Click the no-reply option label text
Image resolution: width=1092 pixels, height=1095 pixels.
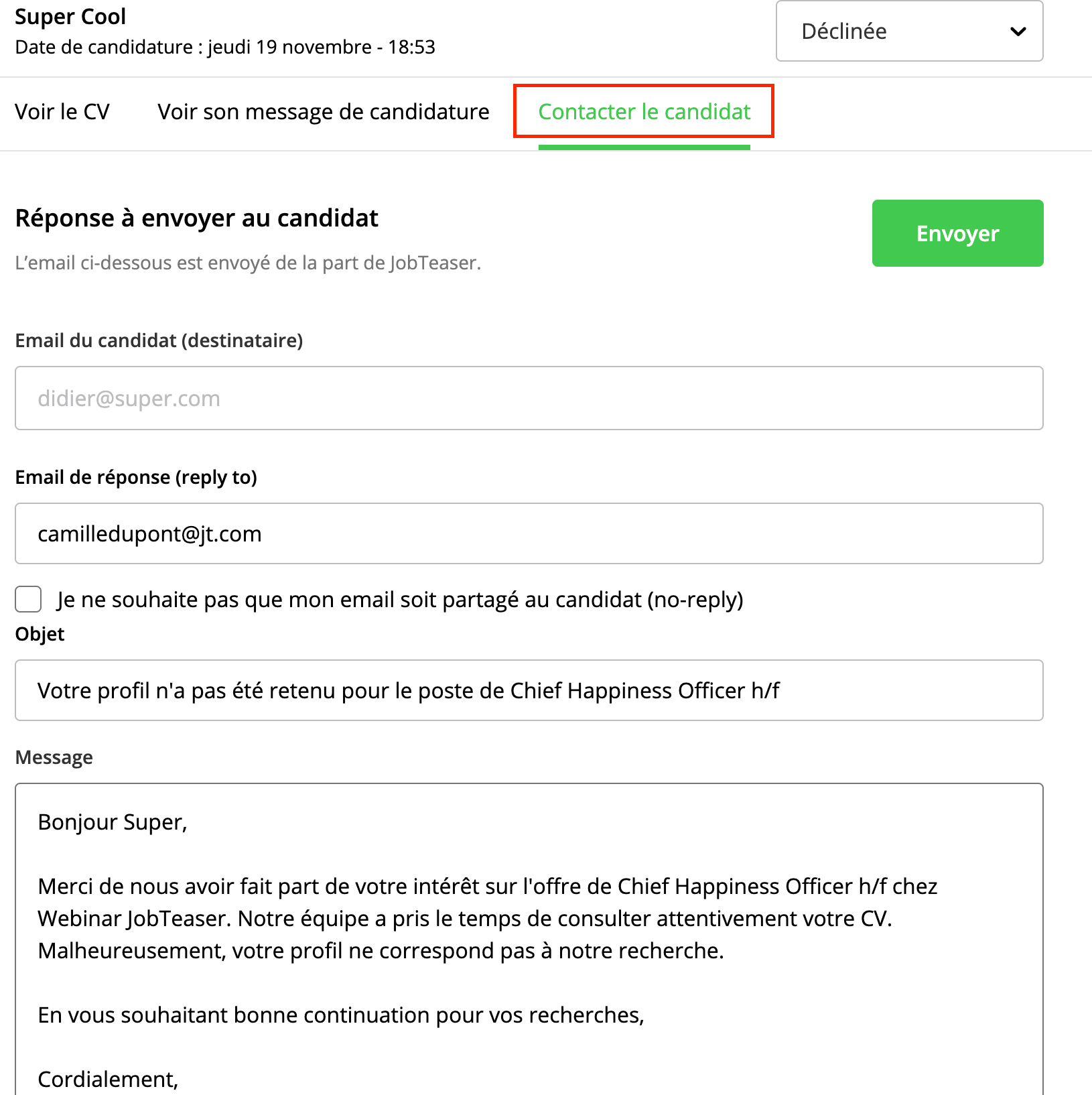[399, 599]
